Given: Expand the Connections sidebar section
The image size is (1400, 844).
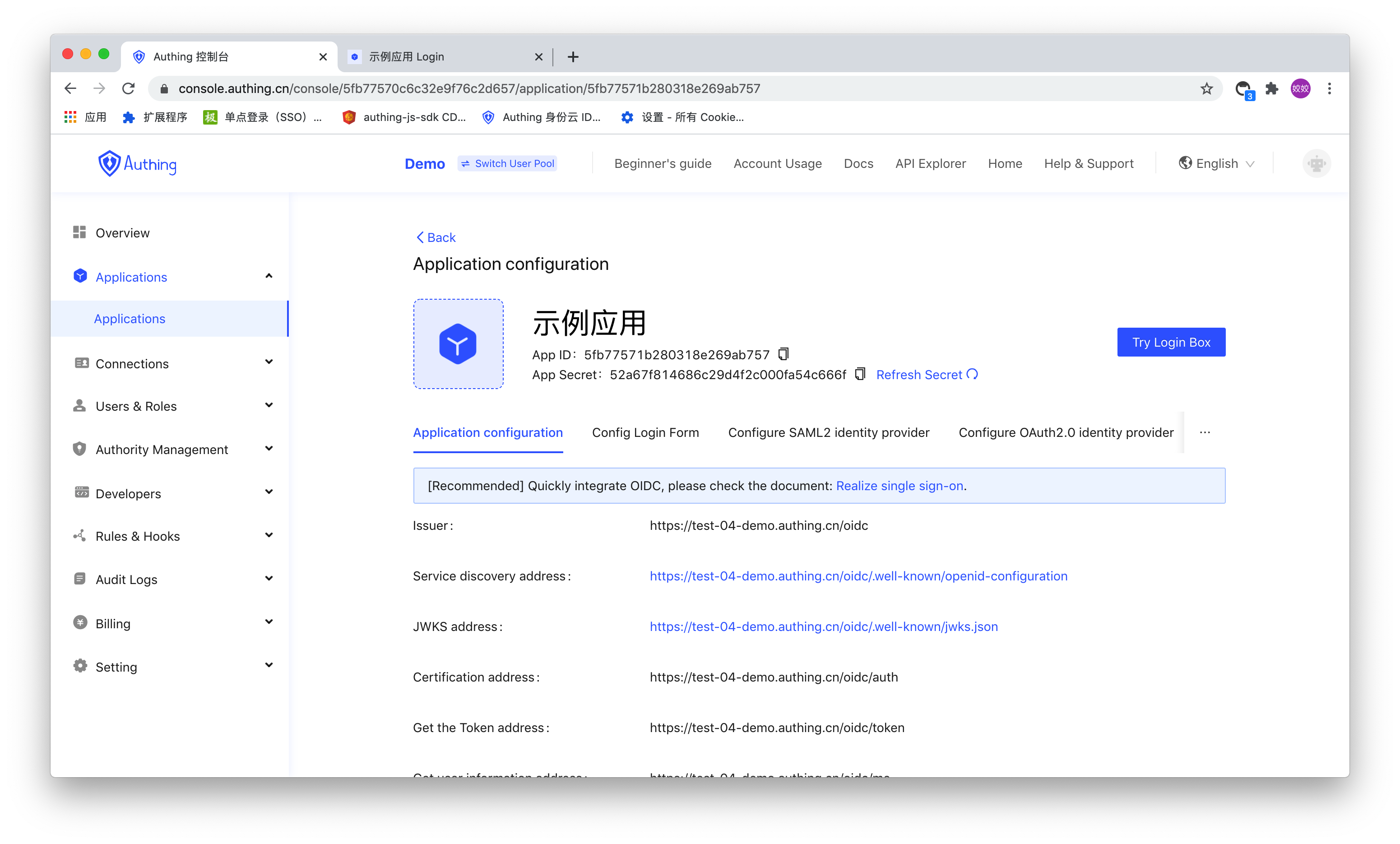Looking at the screenshot, I should coord(269,362).
